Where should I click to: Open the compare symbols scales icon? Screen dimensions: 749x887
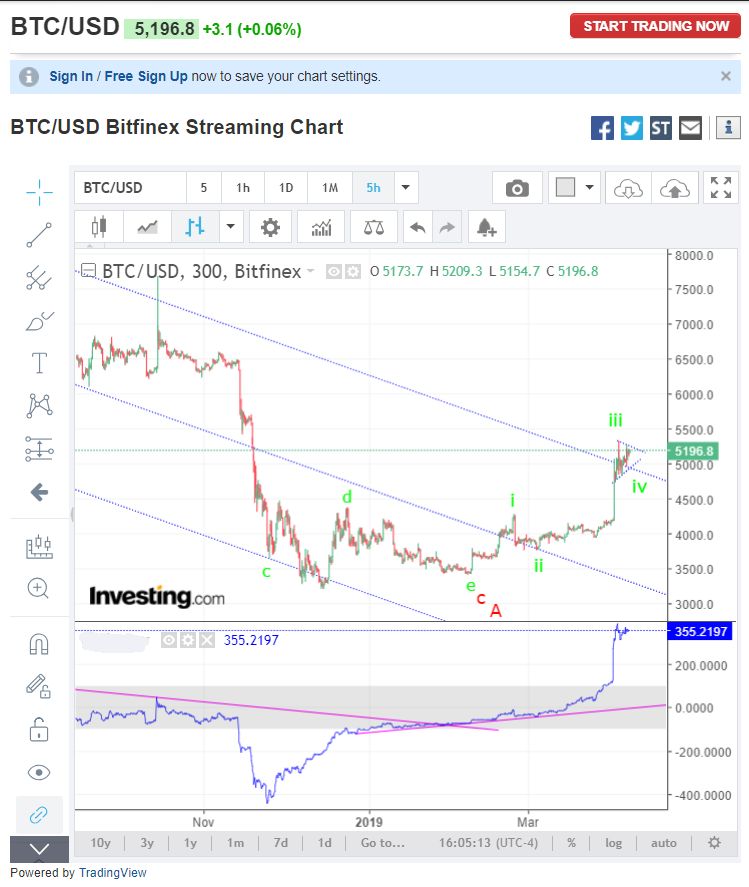click(x=374, y=227)
